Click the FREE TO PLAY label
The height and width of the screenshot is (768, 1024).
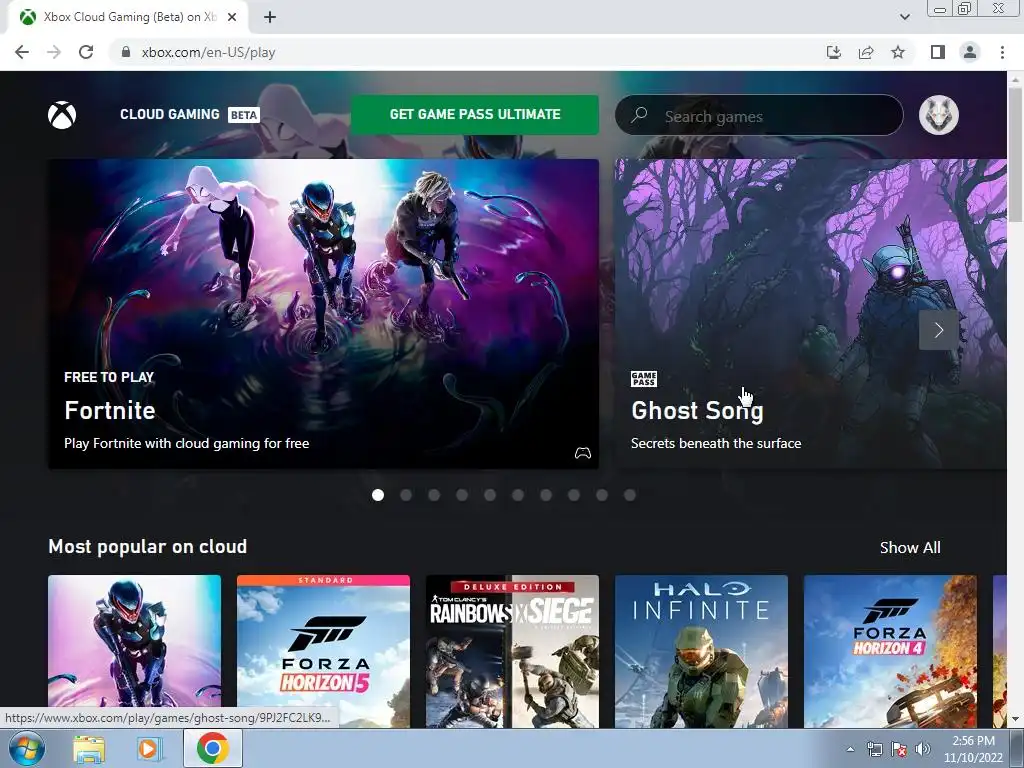click(109, 377)
